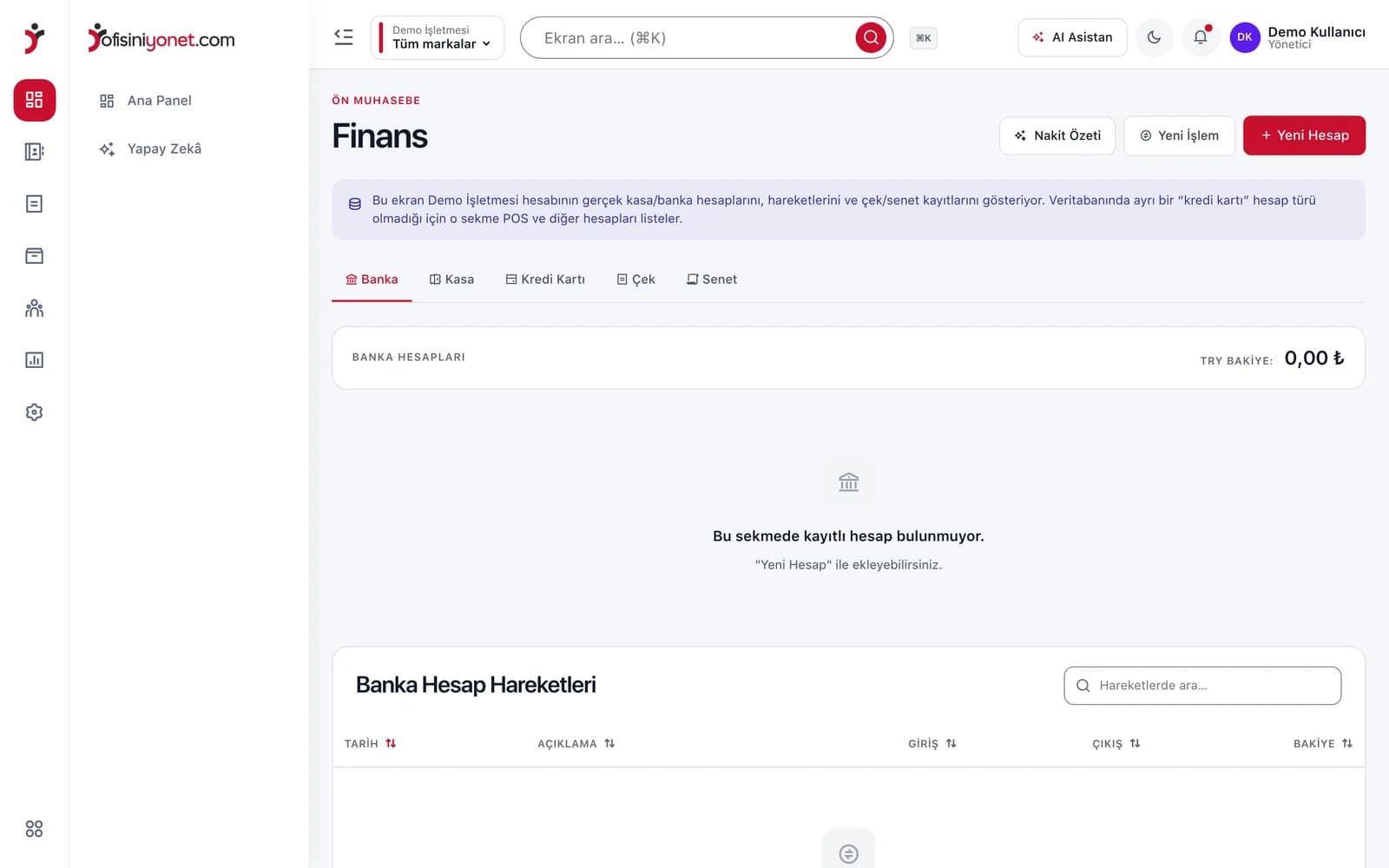Focus the Hareketlerde ara search field

point(1202,686)
